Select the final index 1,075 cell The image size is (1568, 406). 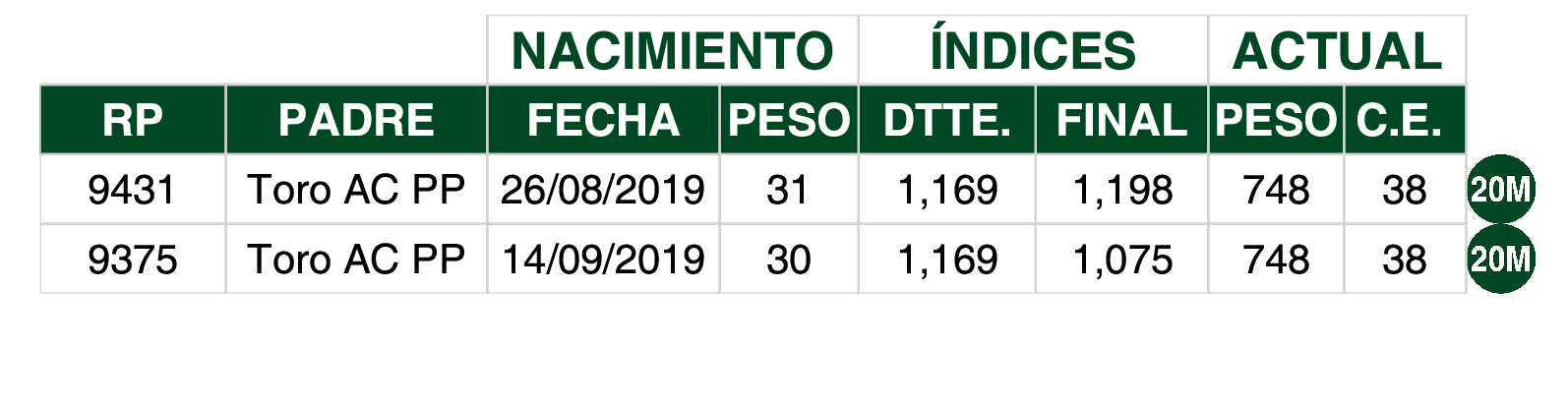[x=1121, y=259]
